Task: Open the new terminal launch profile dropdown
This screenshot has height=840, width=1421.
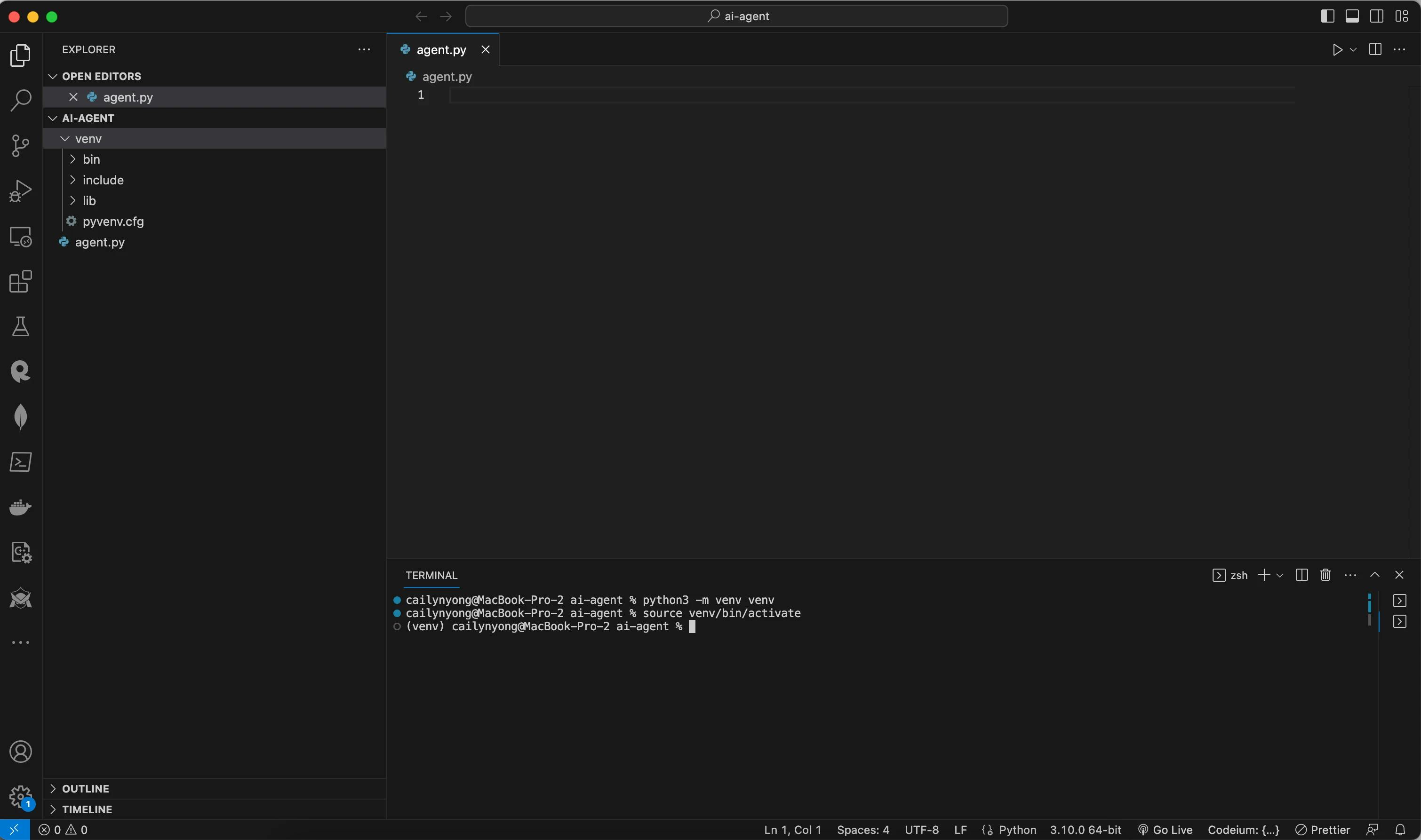Action: click(x=1280, y=575)
